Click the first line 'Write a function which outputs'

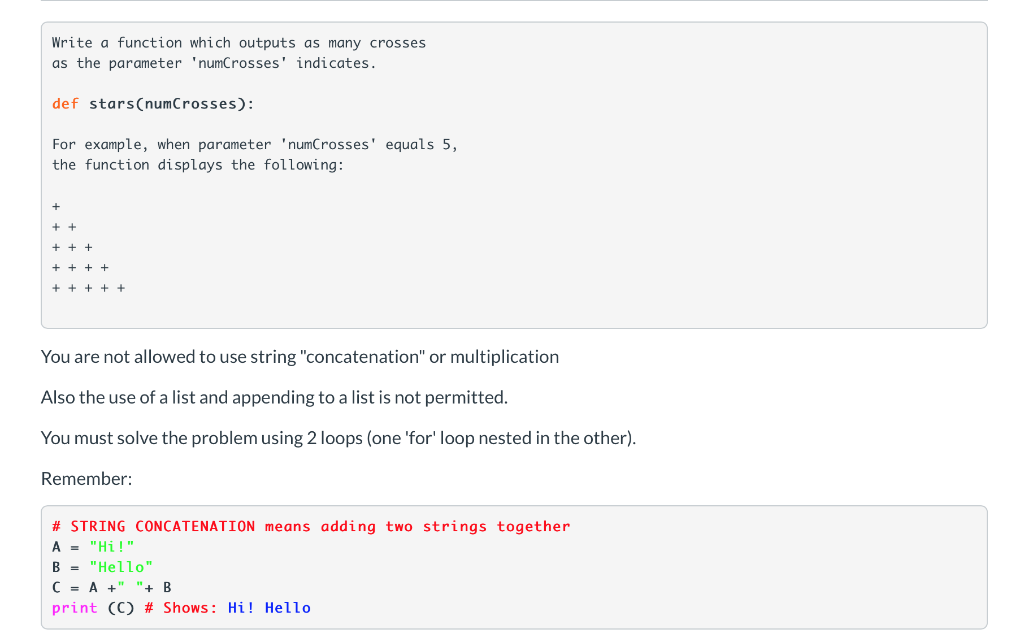pyautogui.click(x=239, y=43)
